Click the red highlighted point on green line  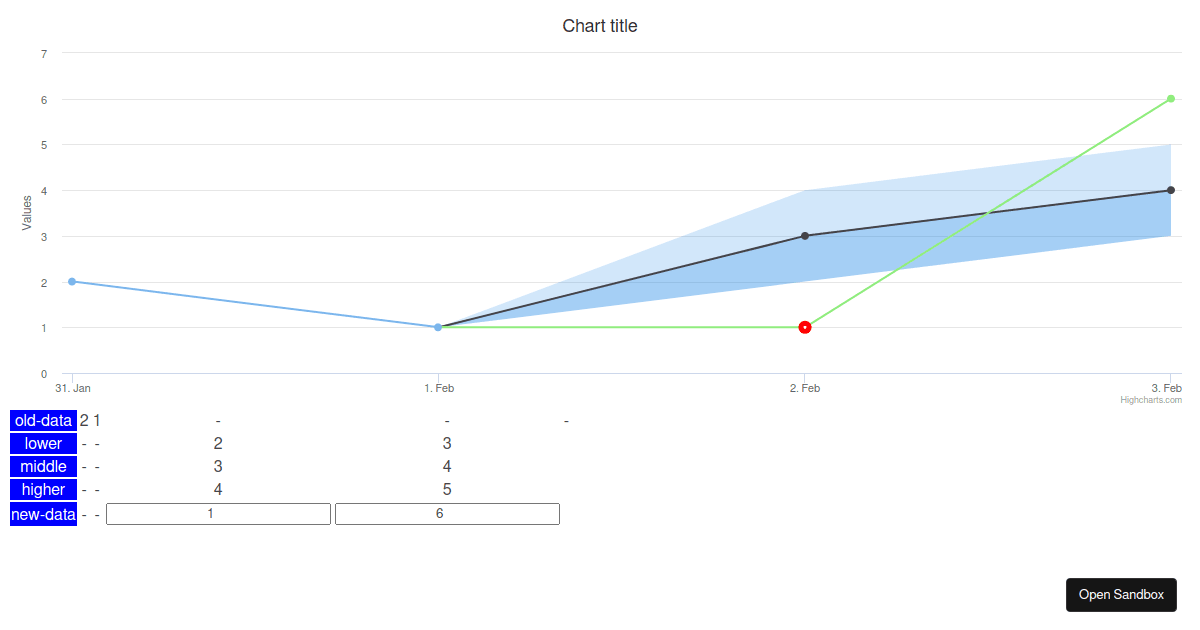[805, 327]
